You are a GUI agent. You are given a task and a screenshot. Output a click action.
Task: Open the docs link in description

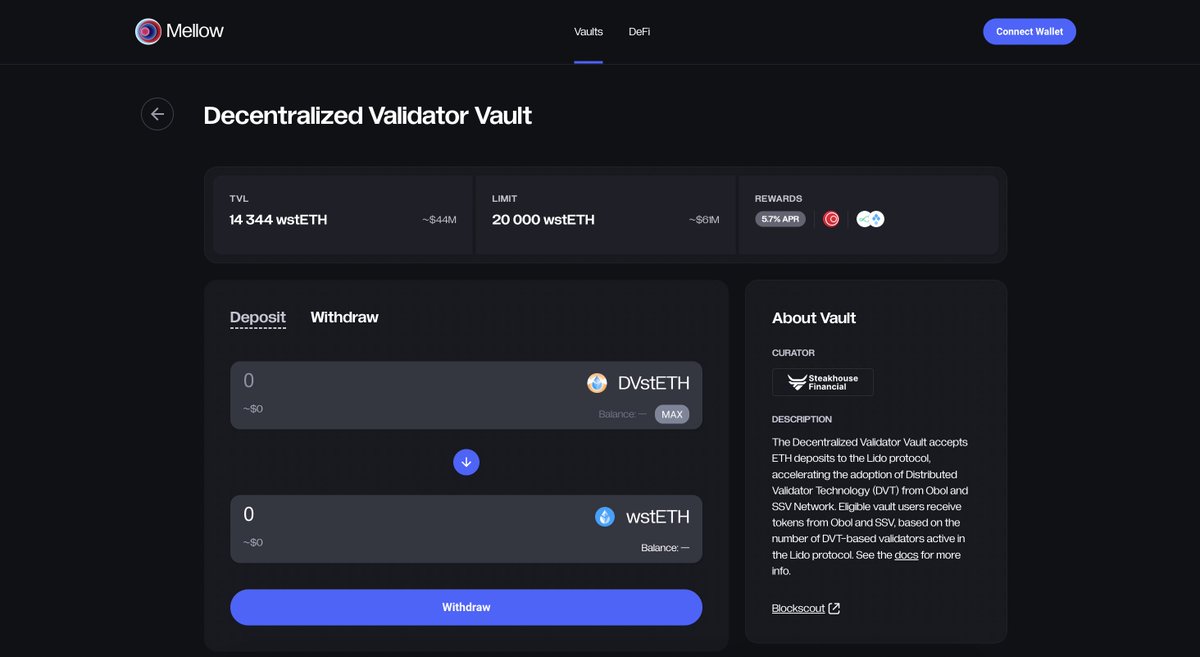[x=906, y=555]
